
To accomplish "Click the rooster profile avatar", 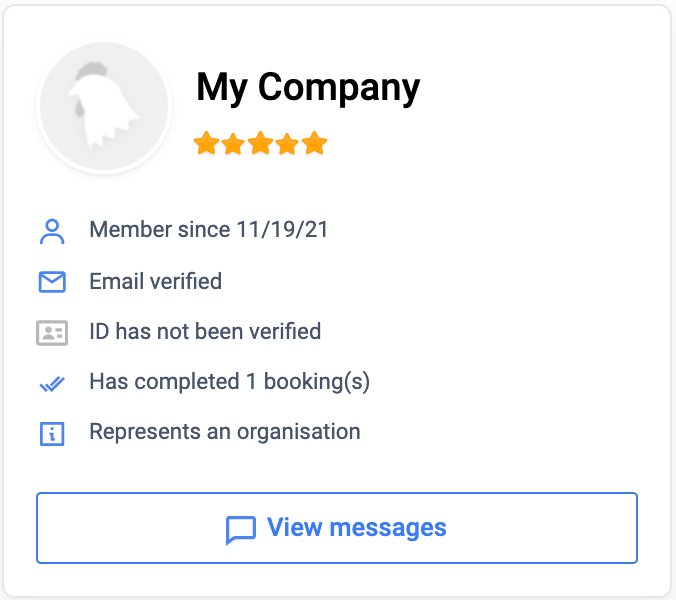I will [104, 107].
